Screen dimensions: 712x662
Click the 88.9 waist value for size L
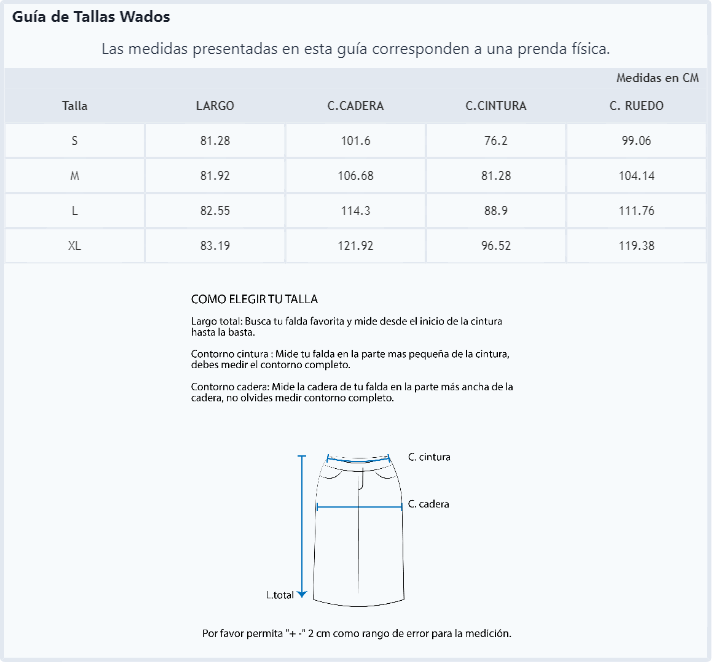click(496, 211)
